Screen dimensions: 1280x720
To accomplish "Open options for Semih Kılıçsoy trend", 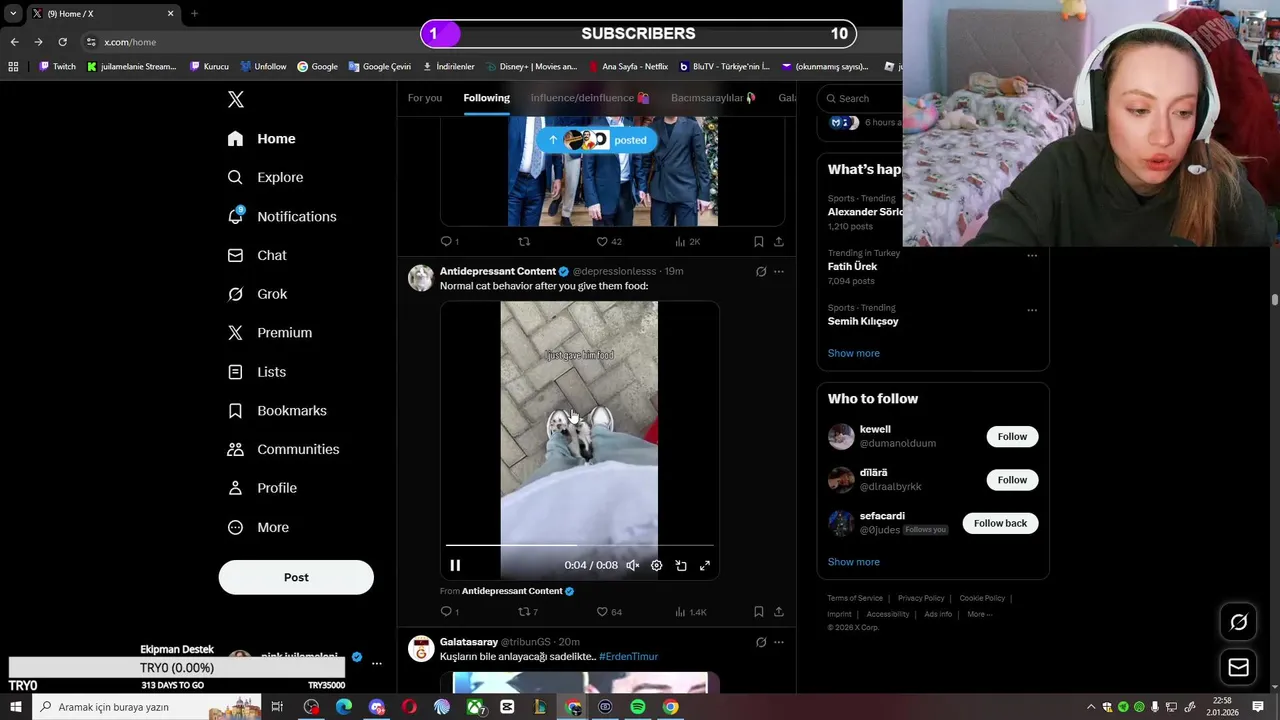I will [1032, 310].
